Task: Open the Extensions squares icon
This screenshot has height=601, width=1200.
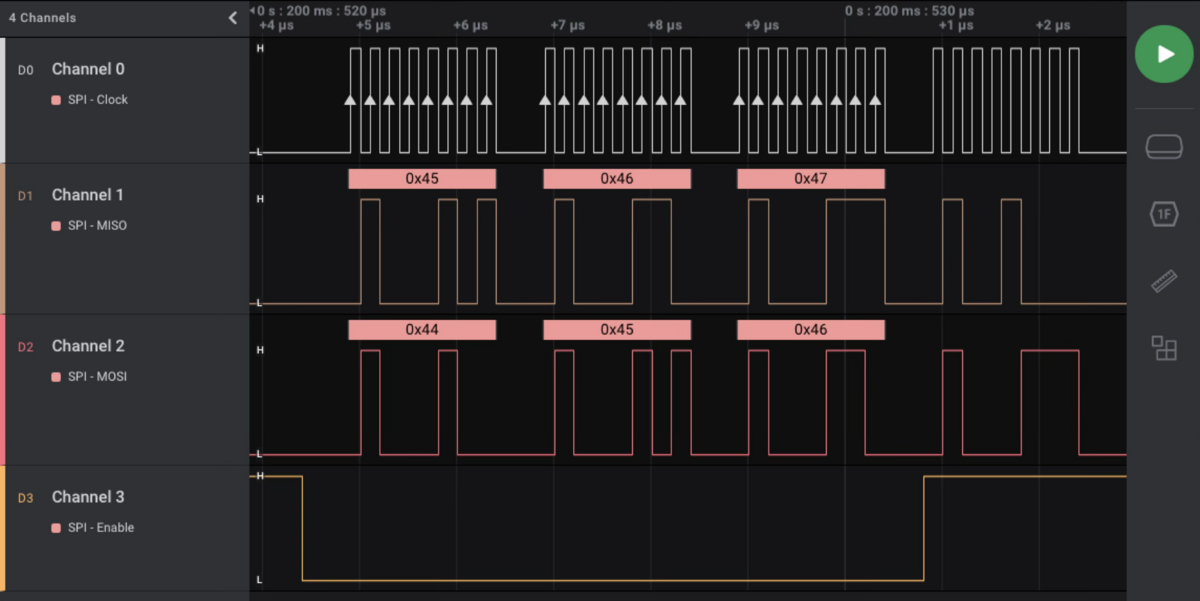Action: point(1164,348)
